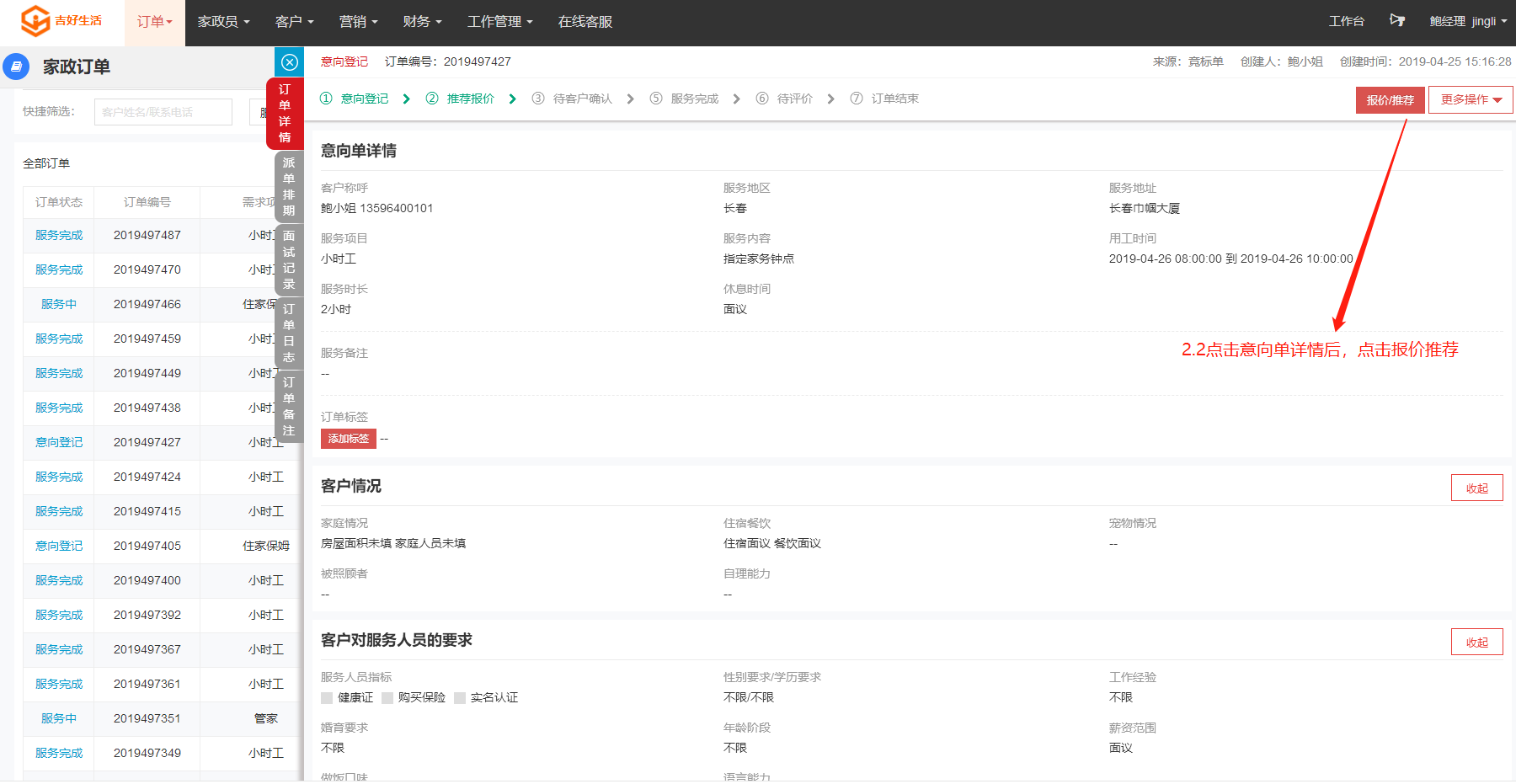
Task: Click the 订单编号 column header
Action: tap(147, 202)
